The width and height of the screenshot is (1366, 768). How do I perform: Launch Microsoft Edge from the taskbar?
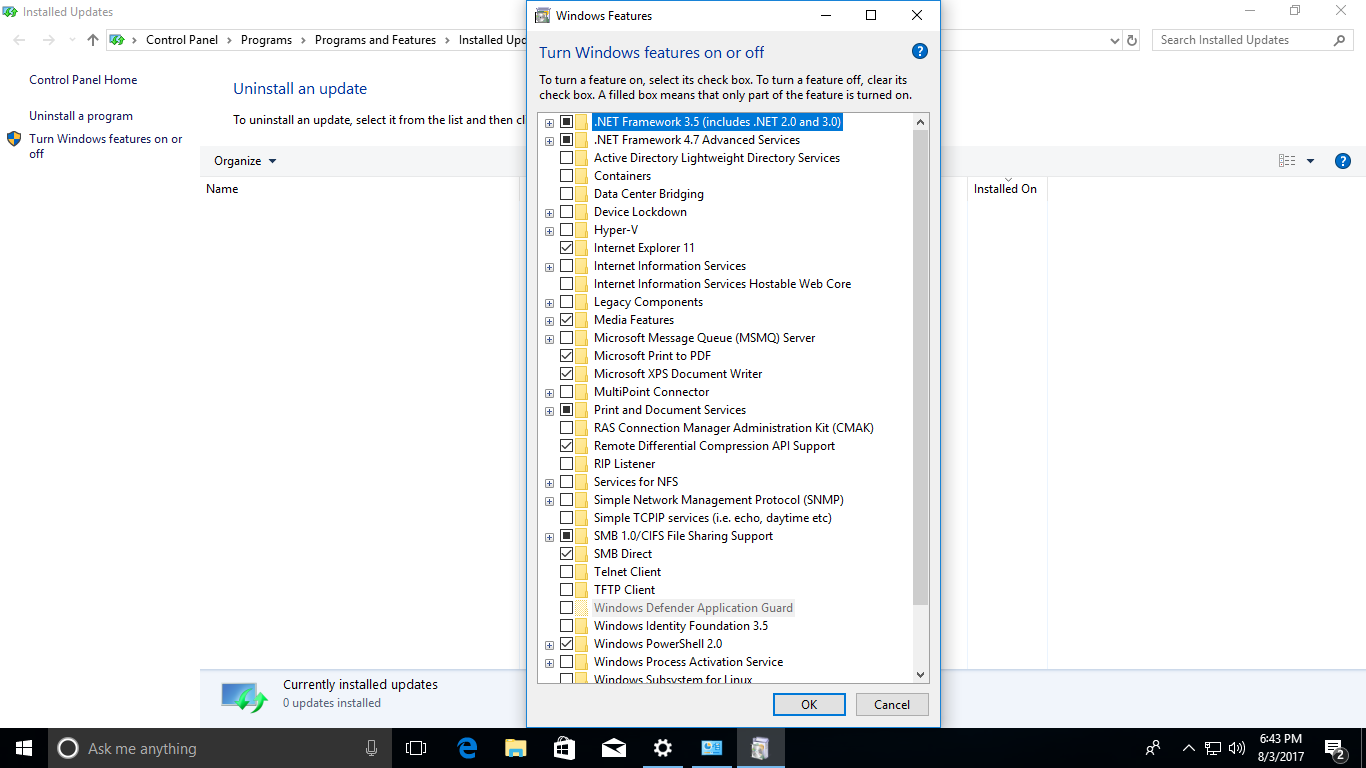point(466,748)
